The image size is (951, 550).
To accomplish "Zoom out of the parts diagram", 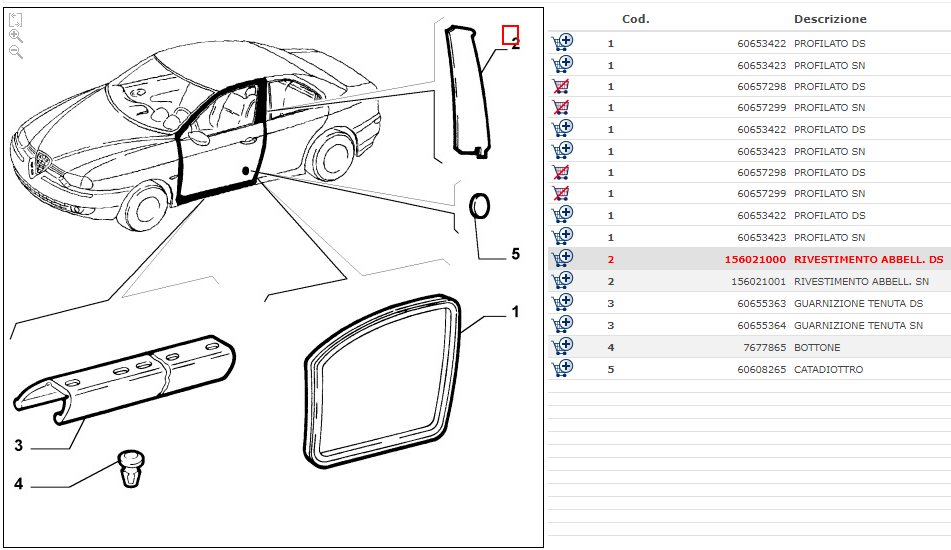I will click(16, 51).
